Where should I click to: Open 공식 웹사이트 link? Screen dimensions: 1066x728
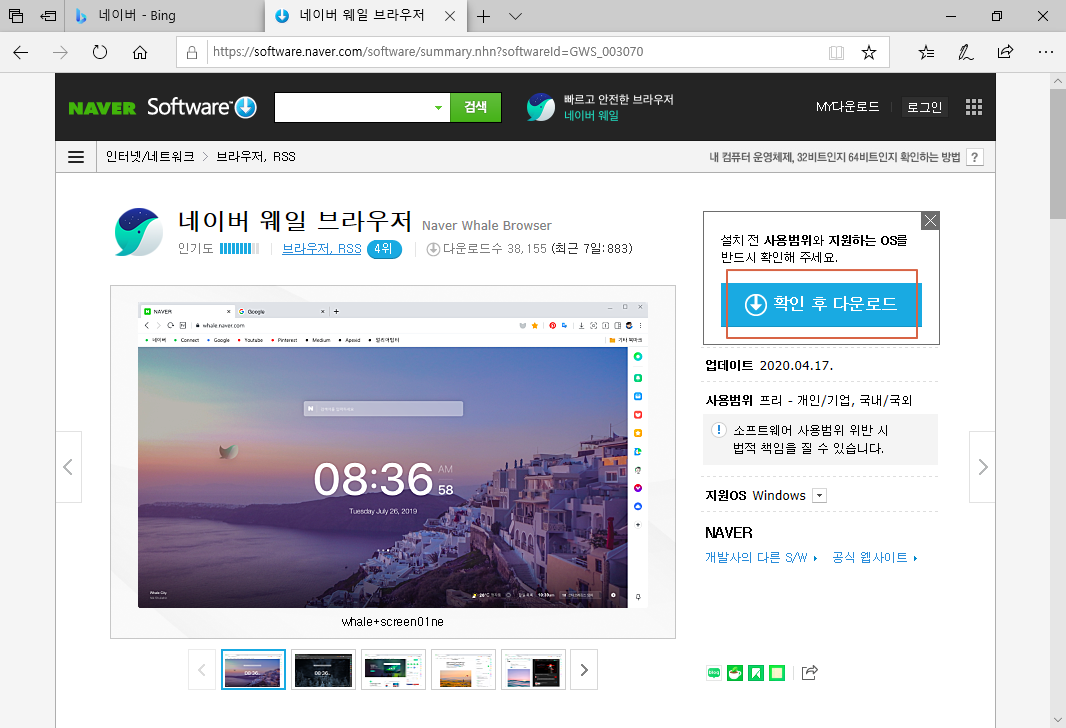874,558
